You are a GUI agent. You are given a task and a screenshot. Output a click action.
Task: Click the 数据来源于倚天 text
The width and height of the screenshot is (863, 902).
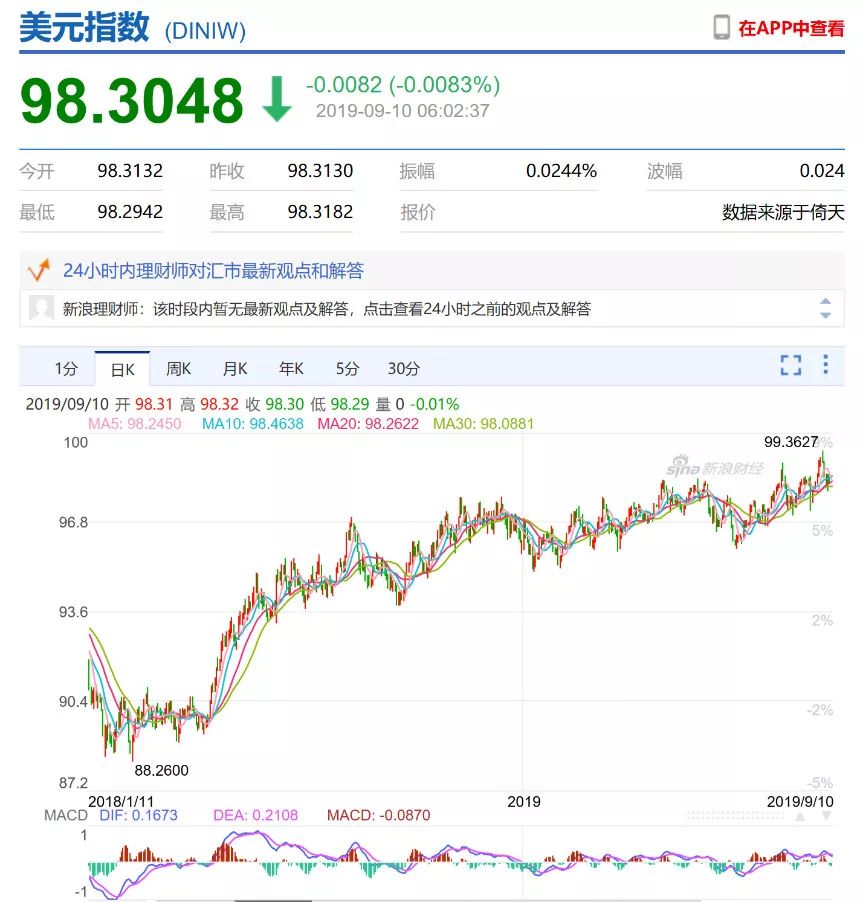click(783, 212)
